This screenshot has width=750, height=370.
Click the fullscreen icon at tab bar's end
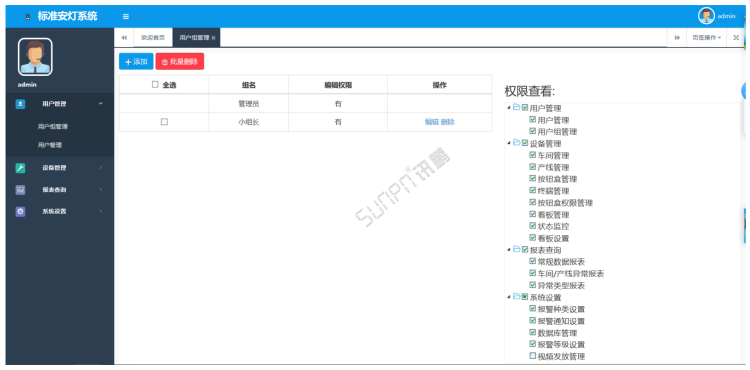[x=735, y=38]
